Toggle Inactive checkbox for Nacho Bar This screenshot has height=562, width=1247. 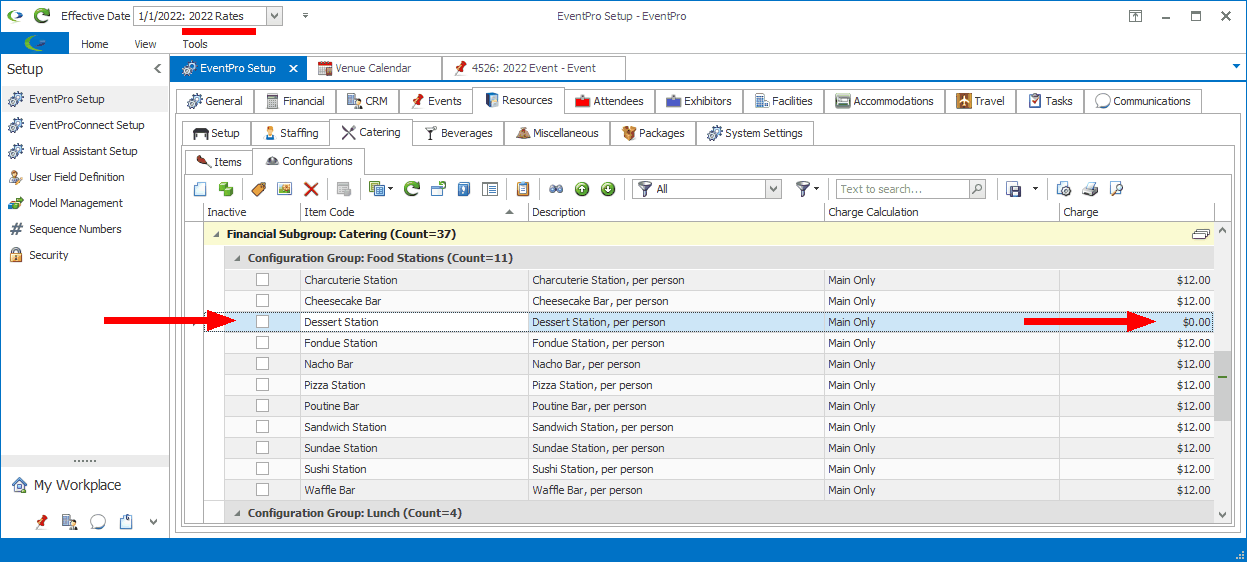pos(262,364)
